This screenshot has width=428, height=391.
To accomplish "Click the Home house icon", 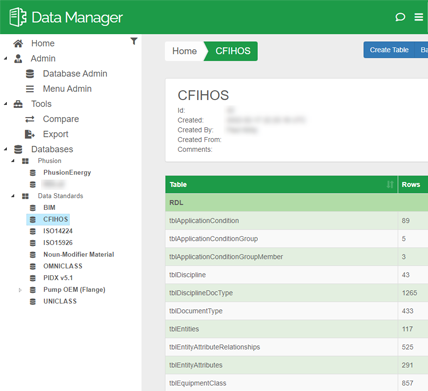I will click(x=18, y=43).
